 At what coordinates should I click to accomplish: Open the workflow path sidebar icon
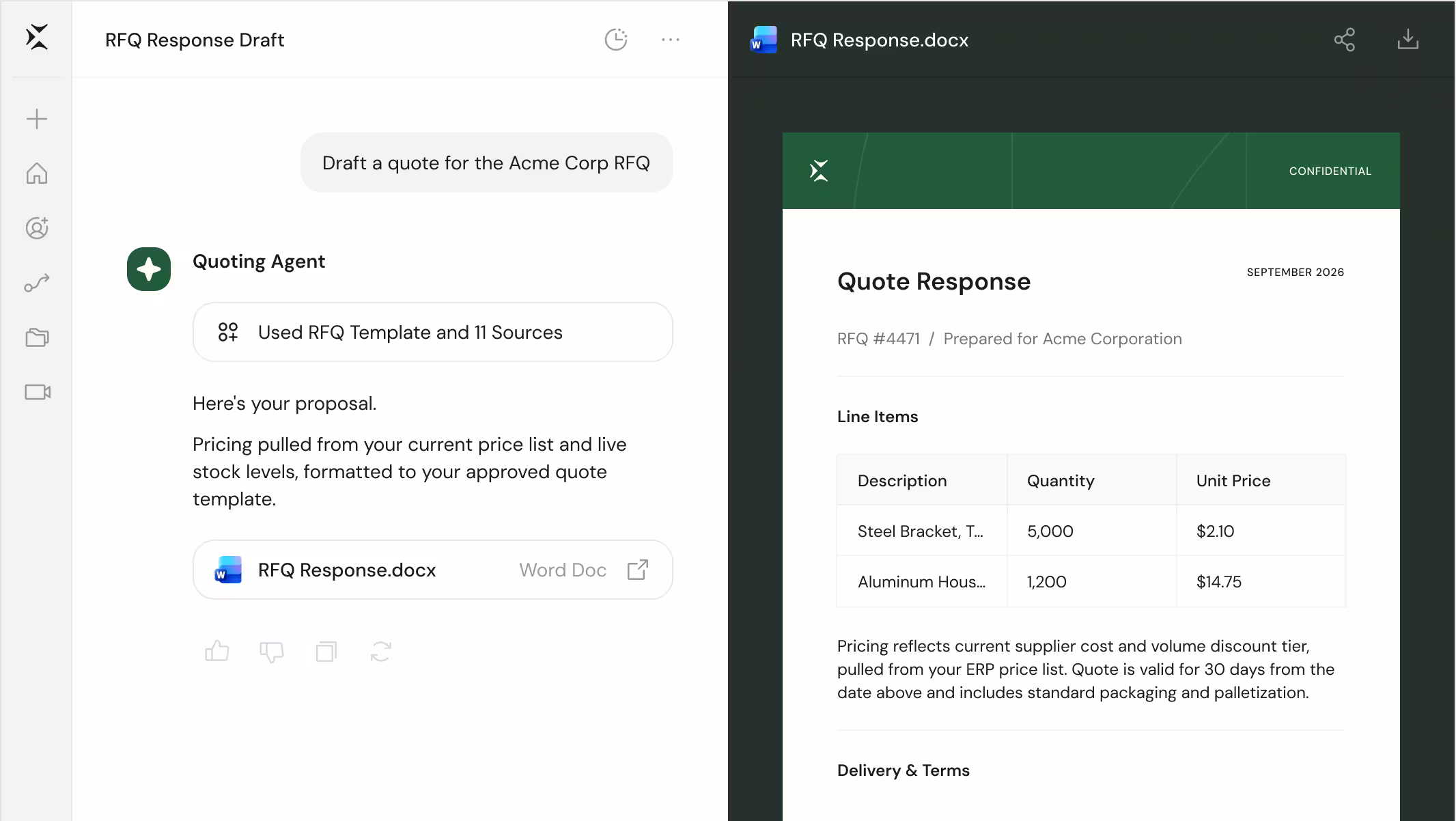(37, 283)
